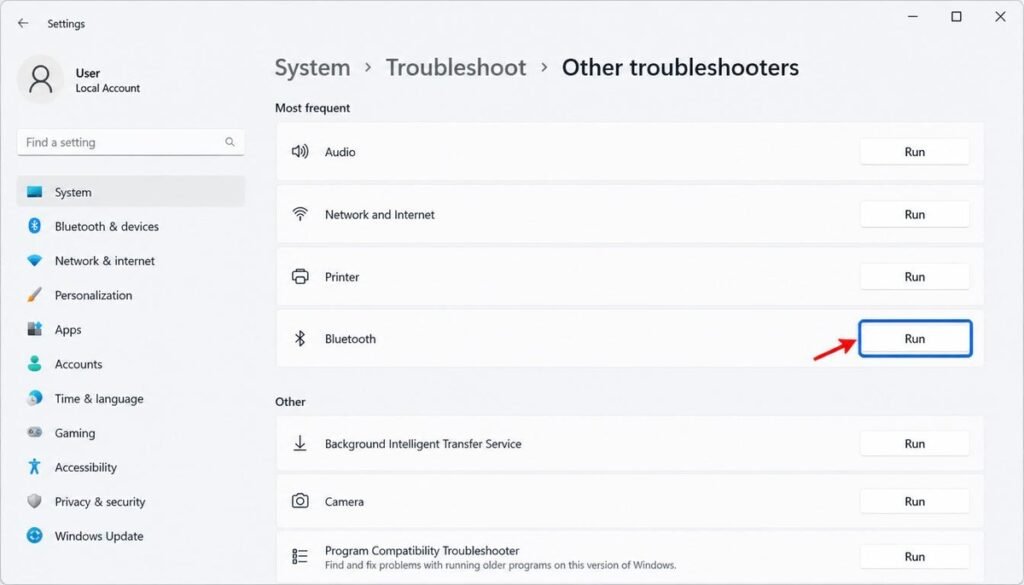Maximize the Settings window
This screenshot has width=1024, height=585.
coord(956,16)
